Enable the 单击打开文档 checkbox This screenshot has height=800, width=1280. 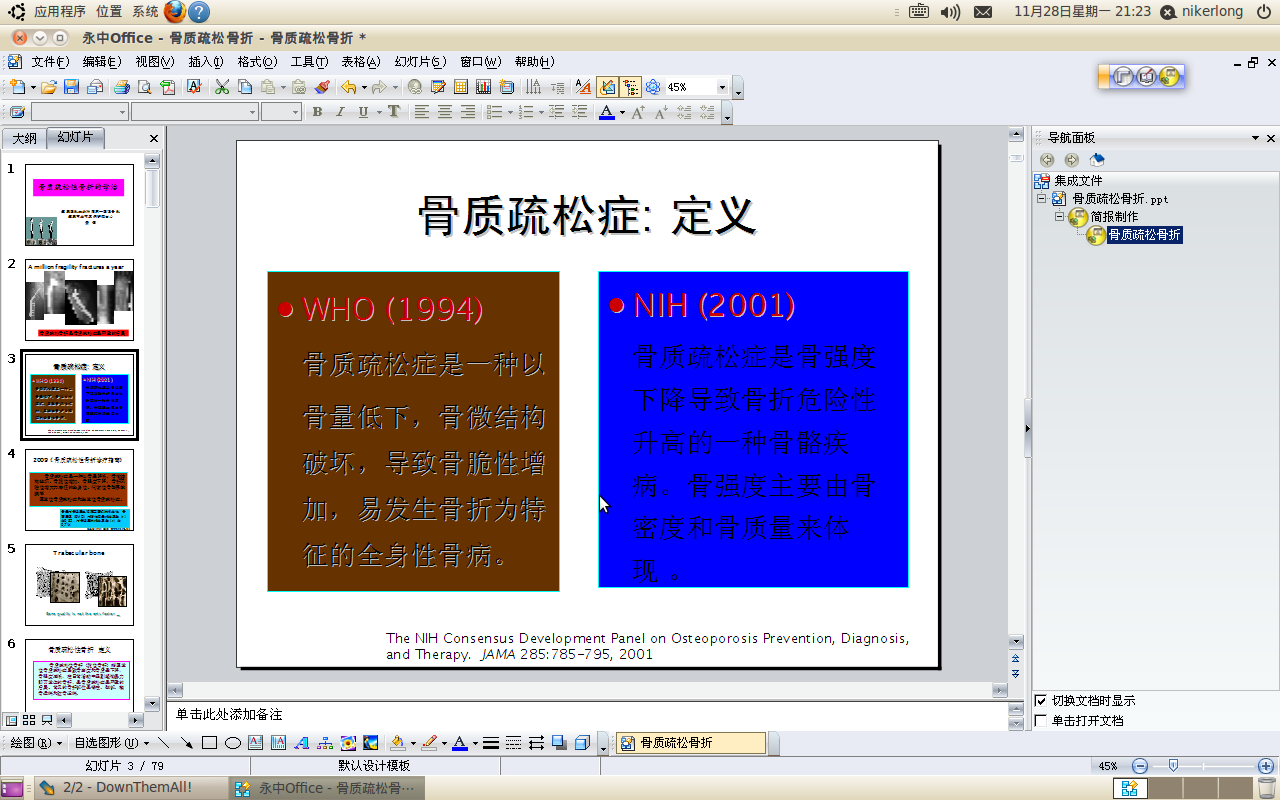click(x=1041, y=720)
